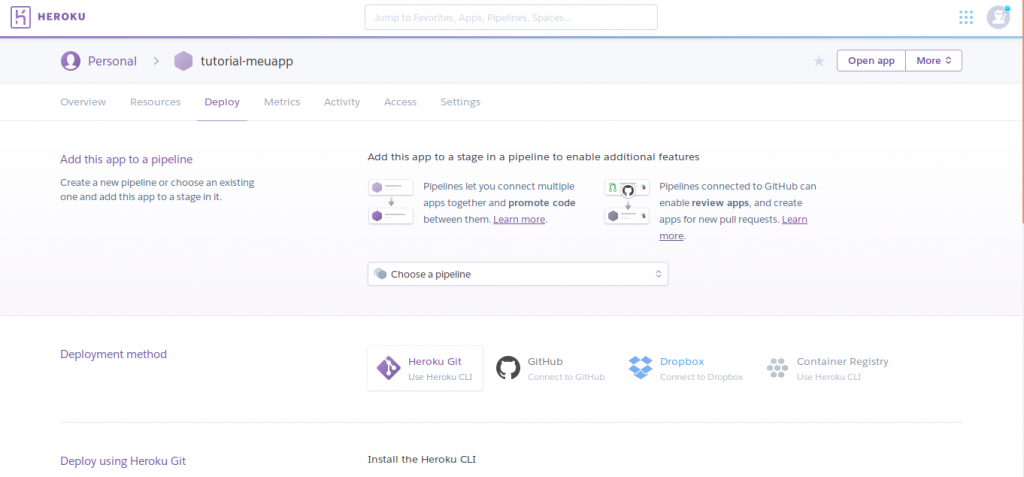The width and height of the screenshot is (1024, 477).
Task: Click the Open app button
Action: tap(870, 61)
